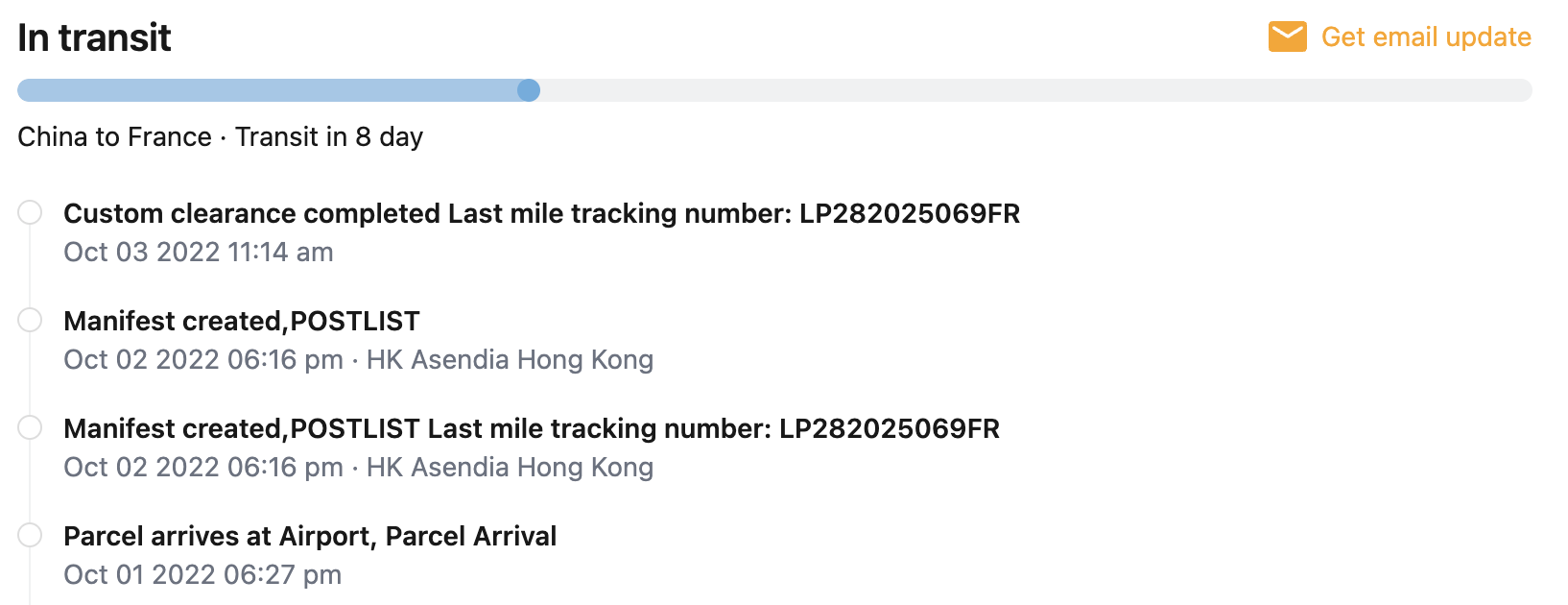Click the Oct 03 2022 11:14 am timestamp

pyautogui.click(x=198, y=252)
